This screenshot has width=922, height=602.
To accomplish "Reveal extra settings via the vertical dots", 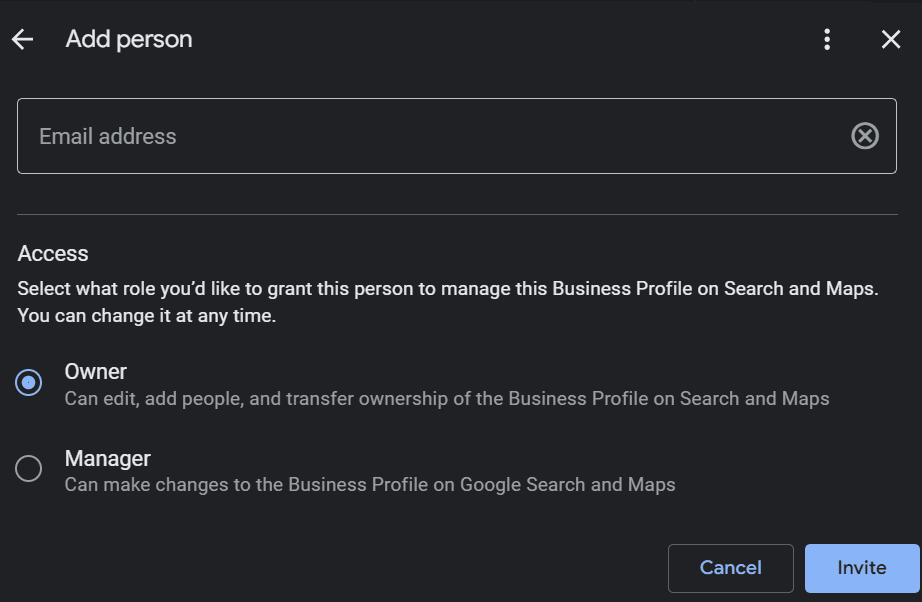I will coord(827,39).
